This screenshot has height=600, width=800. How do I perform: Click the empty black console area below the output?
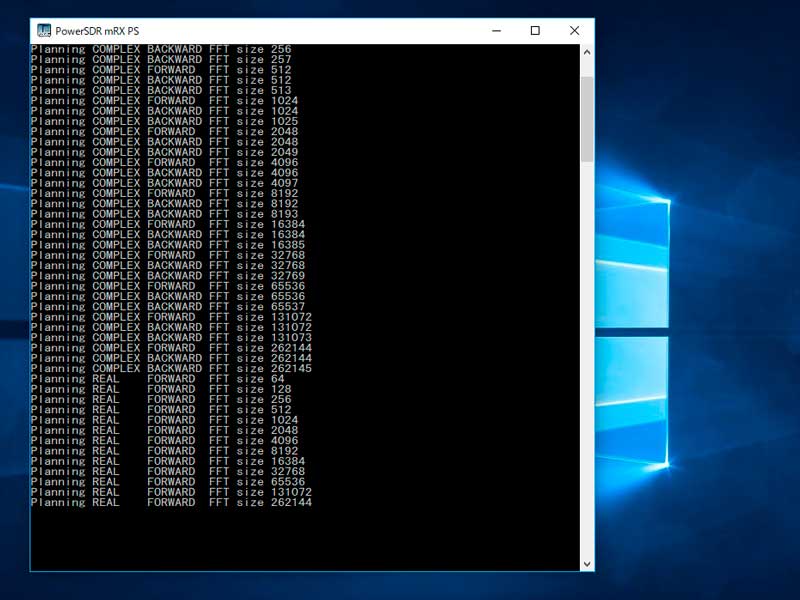click(x=300, y=540)
